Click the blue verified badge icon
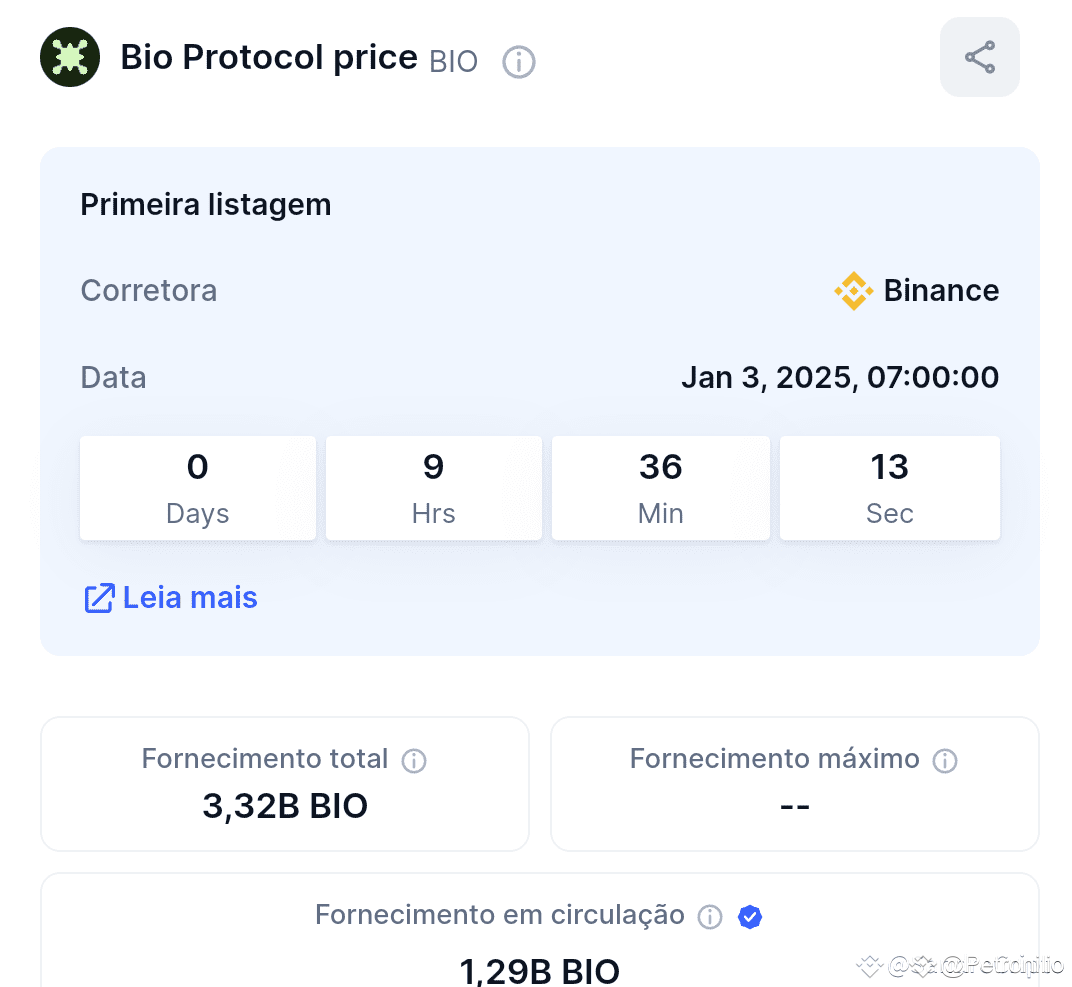 (x=750, y=917)
